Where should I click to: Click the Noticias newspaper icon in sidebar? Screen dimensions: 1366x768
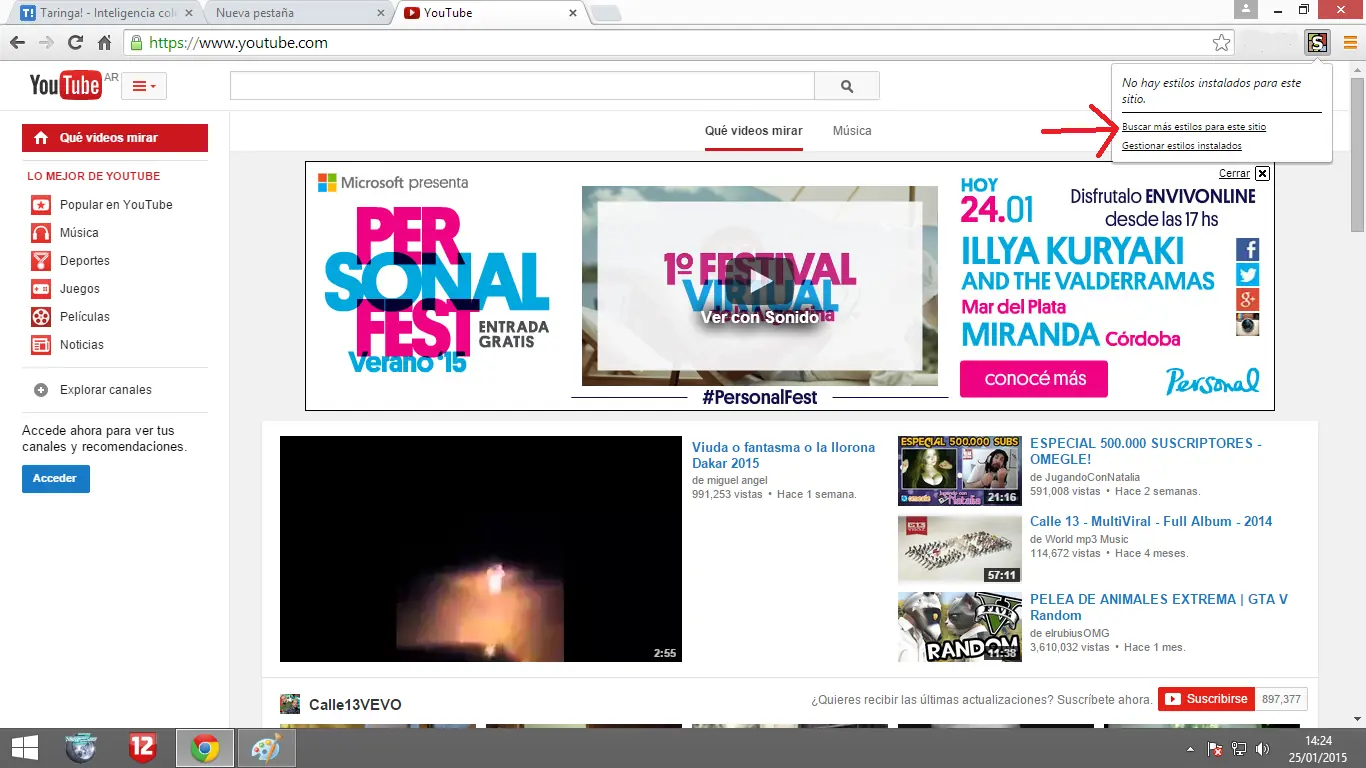40,345
